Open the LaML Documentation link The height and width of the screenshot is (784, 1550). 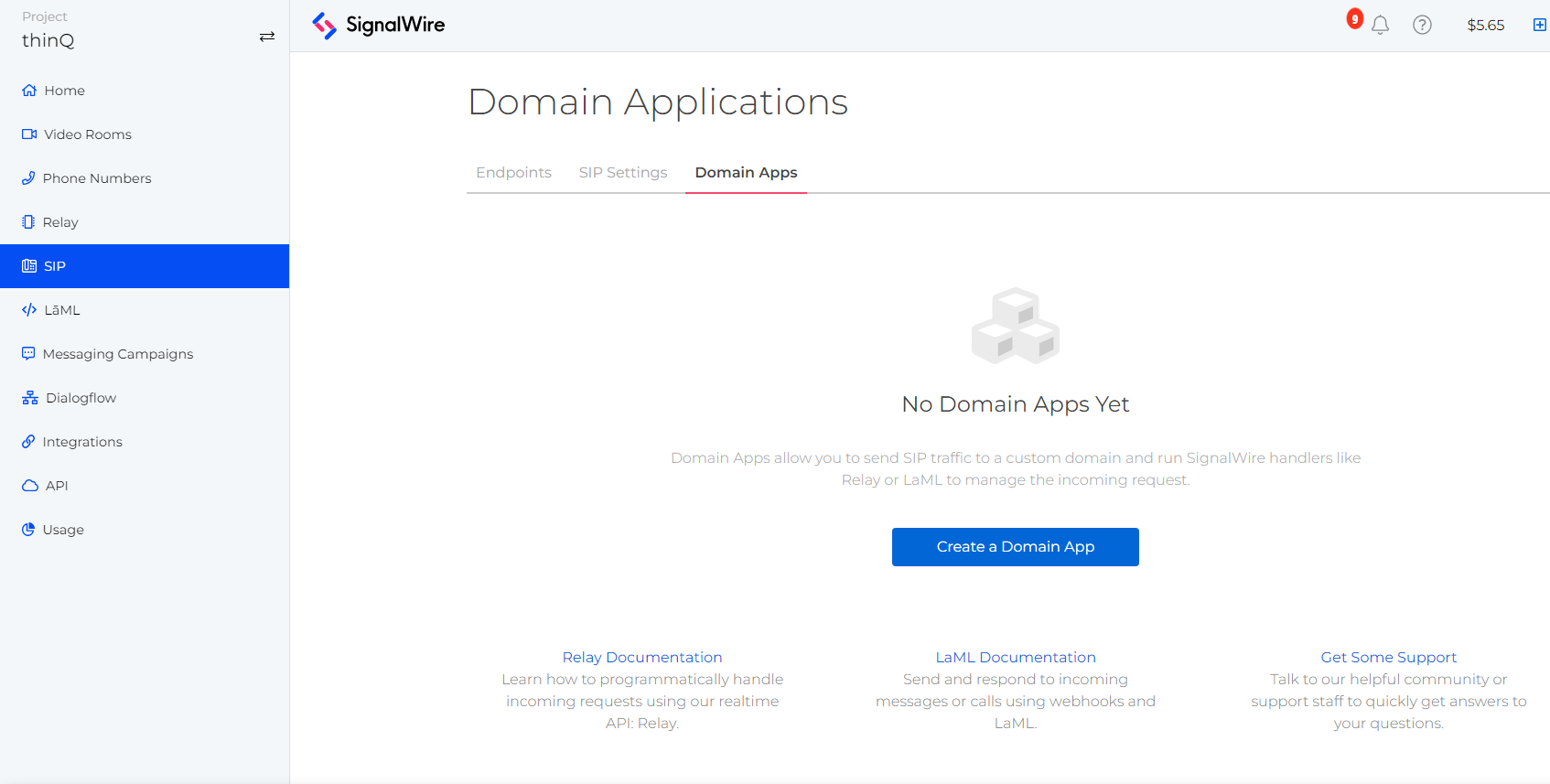(1015, 657)
